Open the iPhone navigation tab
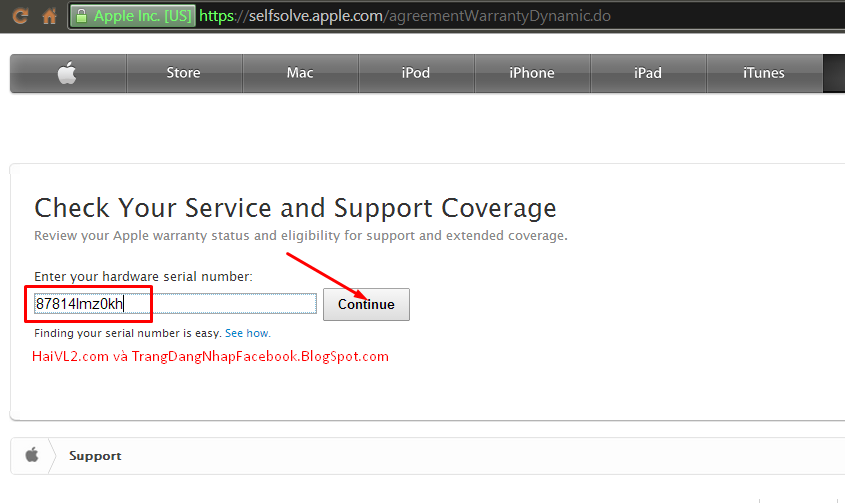Viewport: 845px width, 503px height. [532, 73]
